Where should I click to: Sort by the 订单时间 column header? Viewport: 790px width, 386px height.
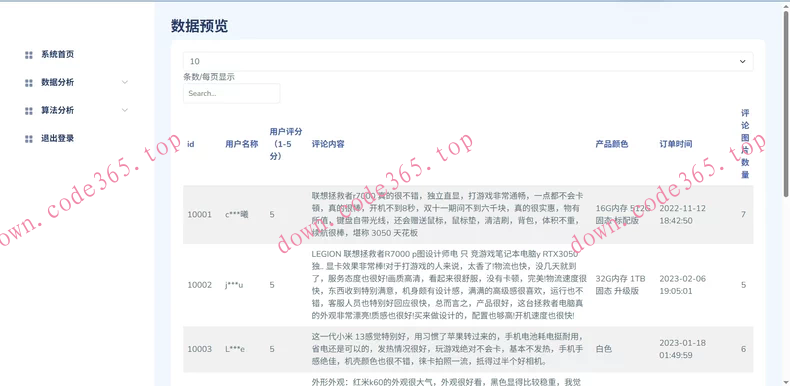676,144
